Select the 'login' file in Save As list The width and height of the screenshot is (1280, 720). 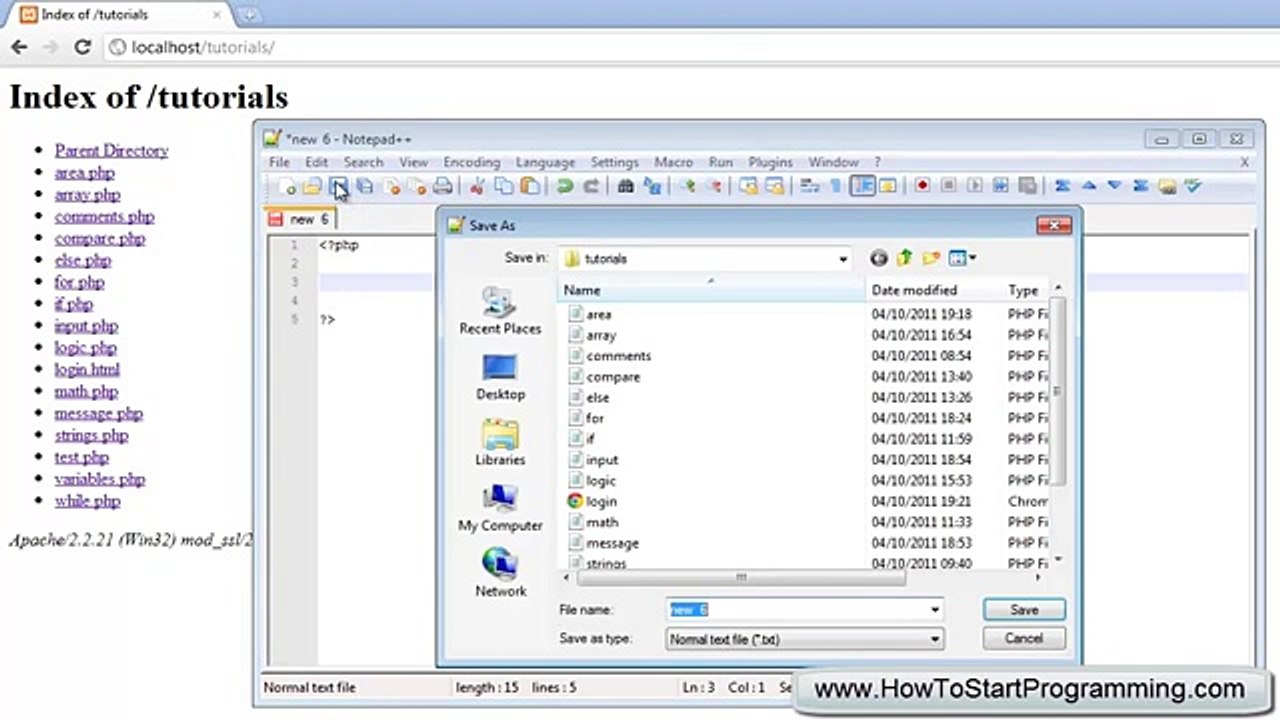click(601, 501)
